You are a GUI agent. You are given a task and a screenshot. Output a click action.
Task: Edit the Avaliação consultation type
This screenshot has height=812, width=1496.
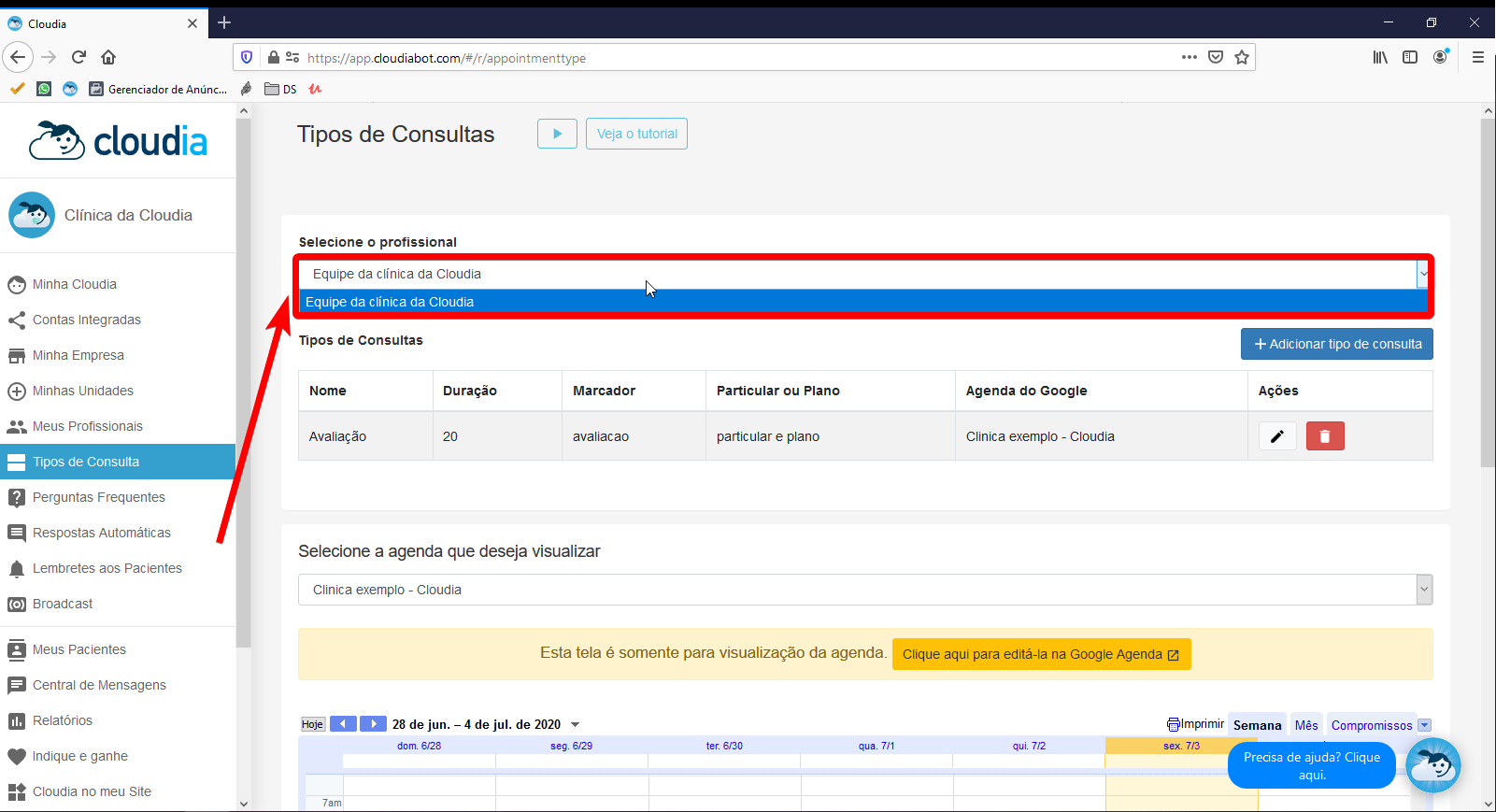coord(1277,436)
